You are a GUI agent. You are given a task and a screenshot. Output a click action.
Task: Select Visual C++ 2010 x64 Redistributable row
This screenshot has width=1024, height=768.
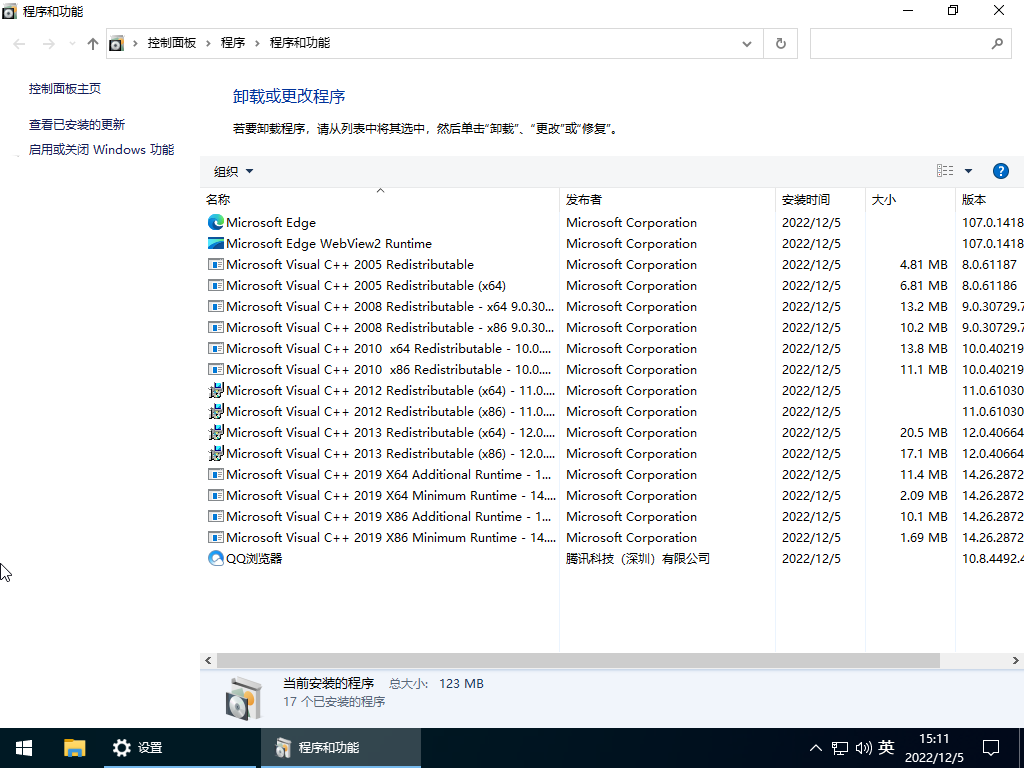pyautogui.click(x=612, y=348)
